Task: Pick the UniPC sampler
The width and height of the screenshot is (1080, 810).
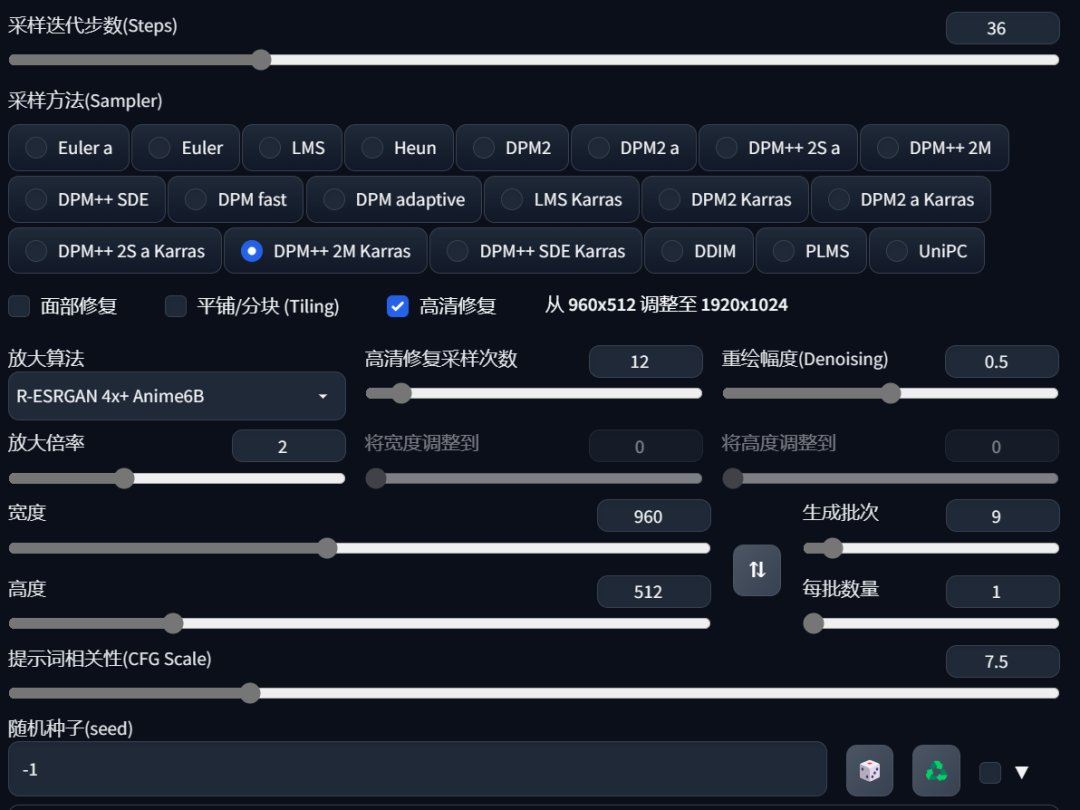Action: (898, 251)
